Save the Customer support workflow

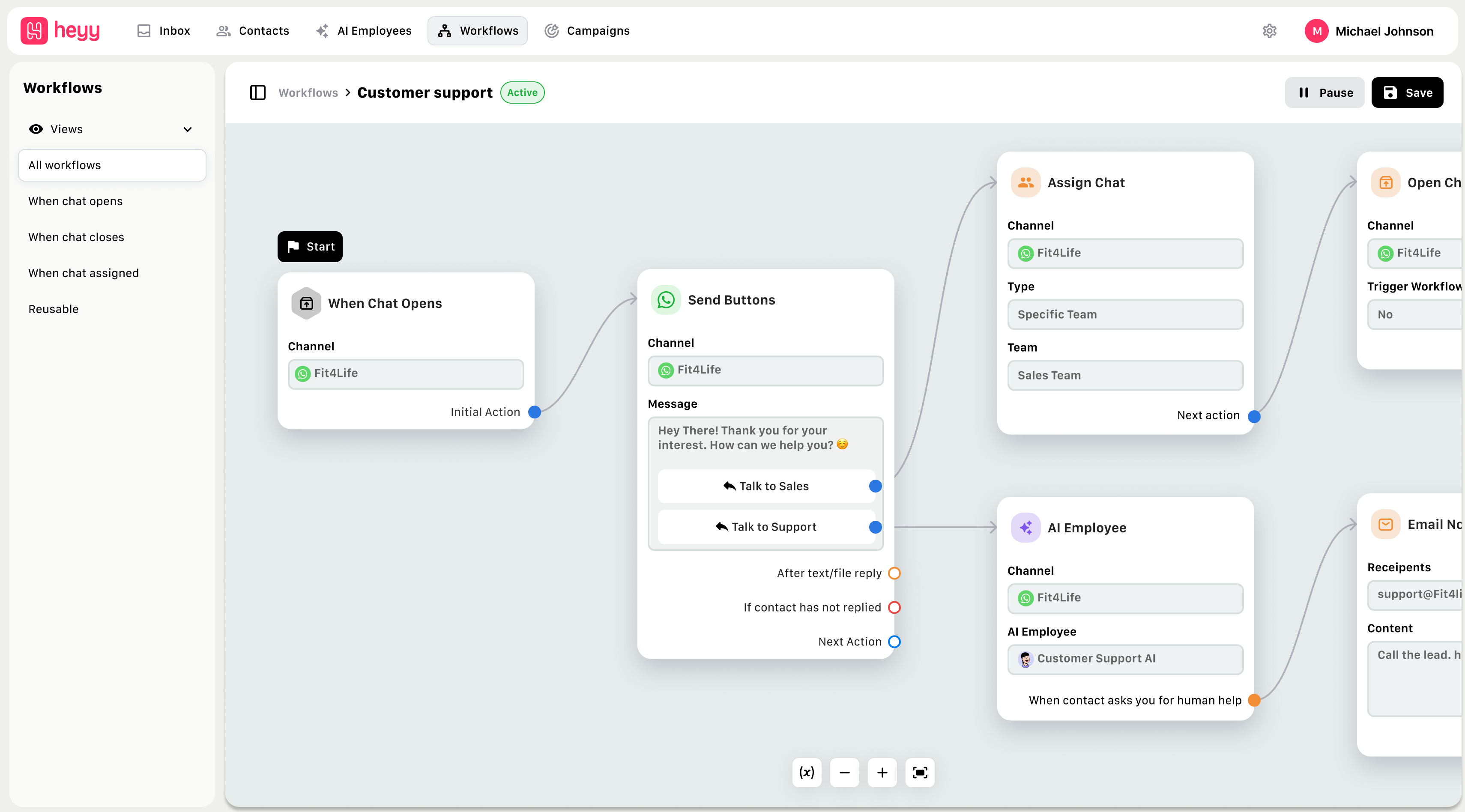pyautogui.click(x=1408, y=92)
